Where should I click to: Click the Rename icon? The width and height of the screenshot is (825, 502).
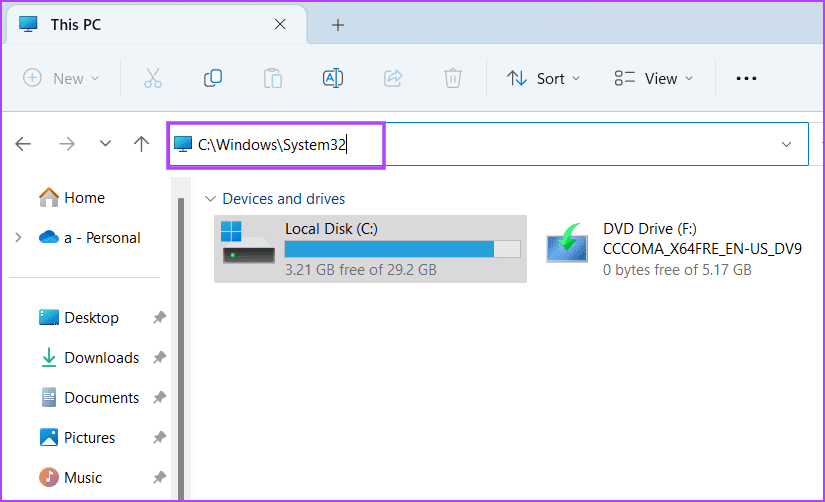click(x=333, y=78)
